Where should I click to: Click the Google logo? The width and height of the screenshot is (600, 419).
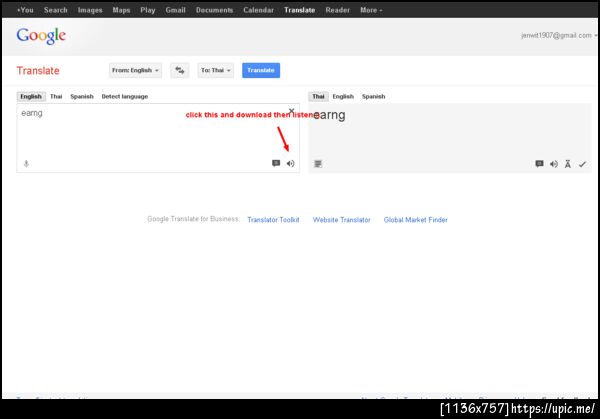pyautogui.click(x=41, y=36)
